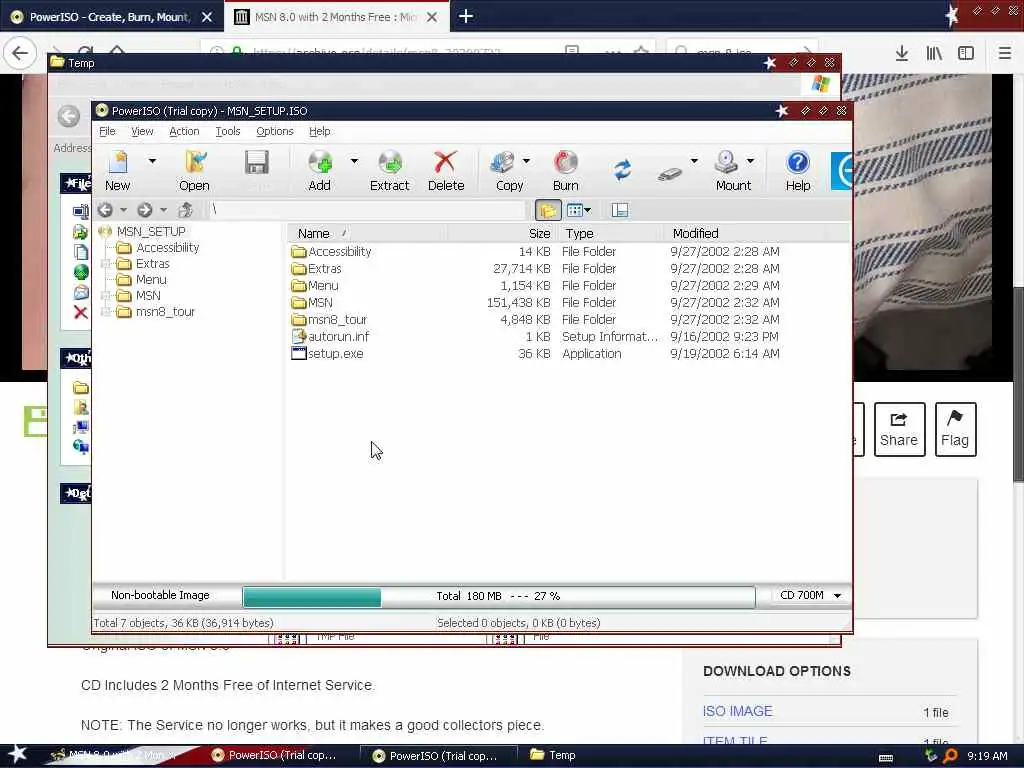The image size is (1024, 768).
Task: Toggle the folder tree pane button
Action: point(548,210)
